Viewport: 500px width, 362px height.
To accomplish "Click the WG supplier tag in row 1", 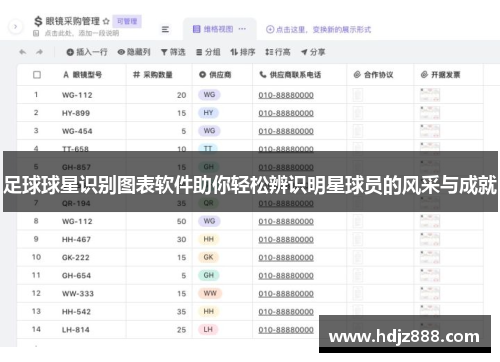I will pos(209,95).
